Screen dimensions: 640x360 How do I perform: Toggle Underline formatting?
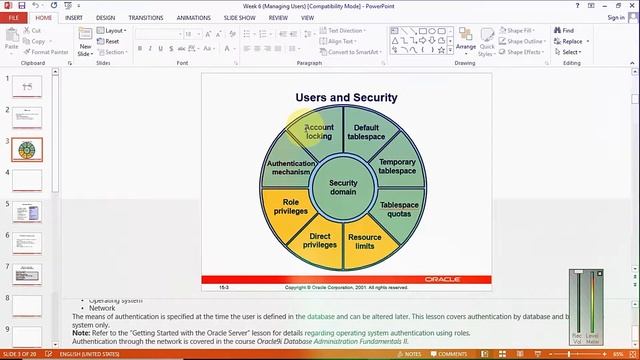(x=160, y=49)
